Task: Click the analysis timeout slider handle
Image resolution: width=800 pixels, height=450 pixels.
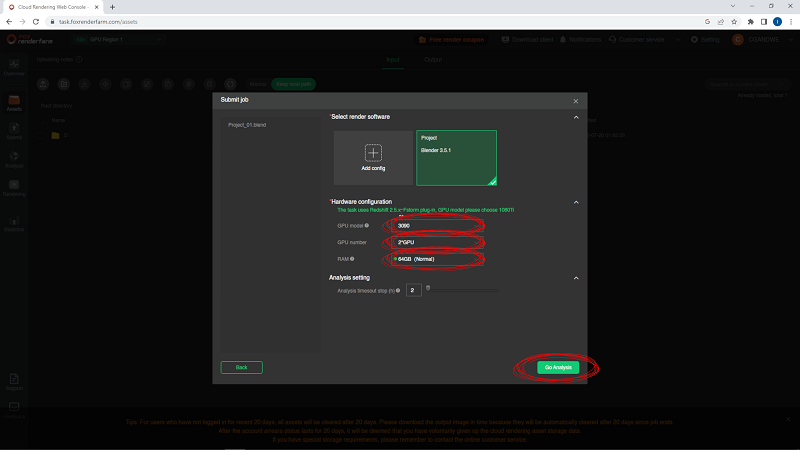Action: pyautogui.click(x=428, y=288)
